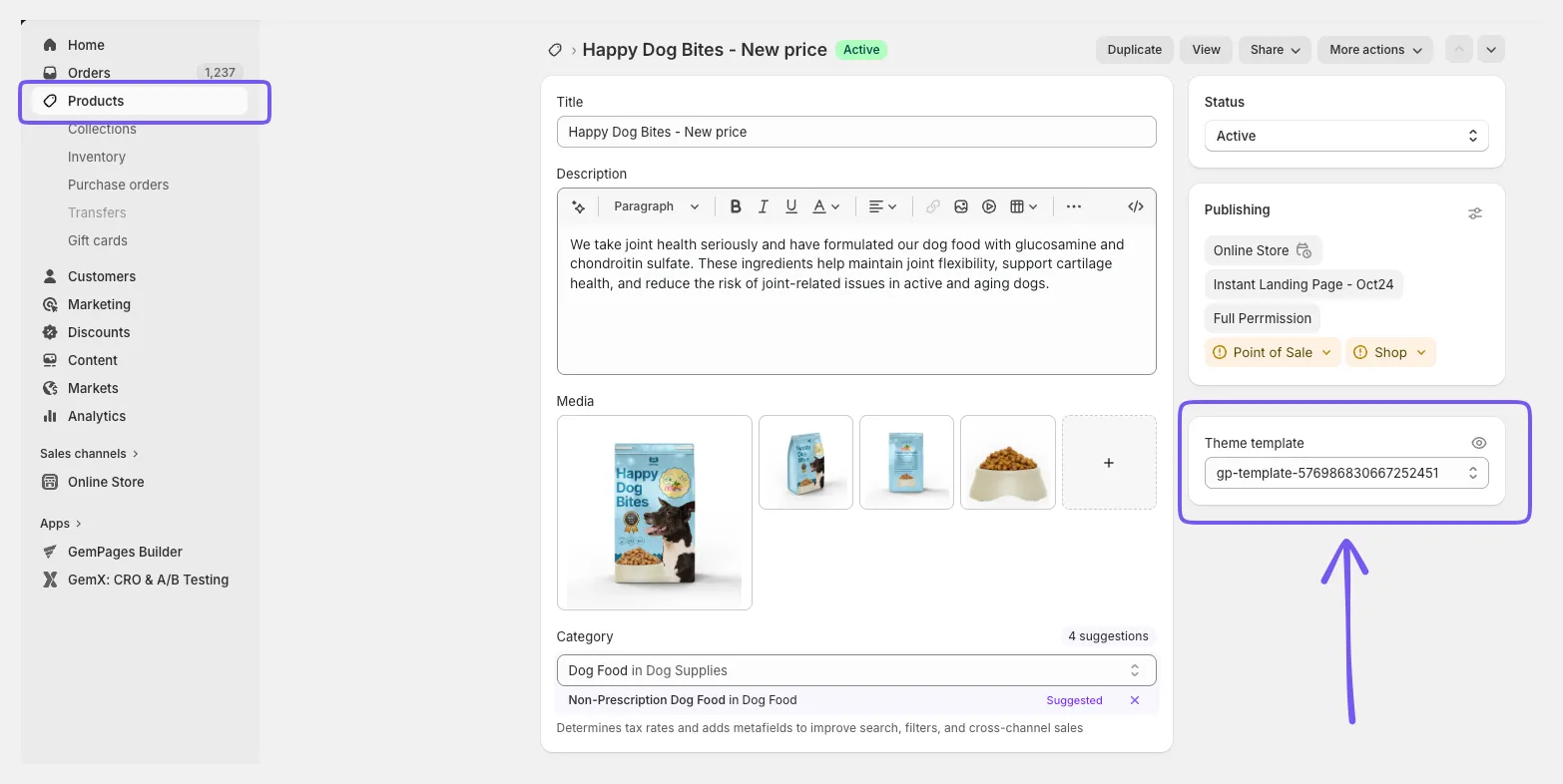
Task: Open the insert table dropdown
Action: point(1024,206)
